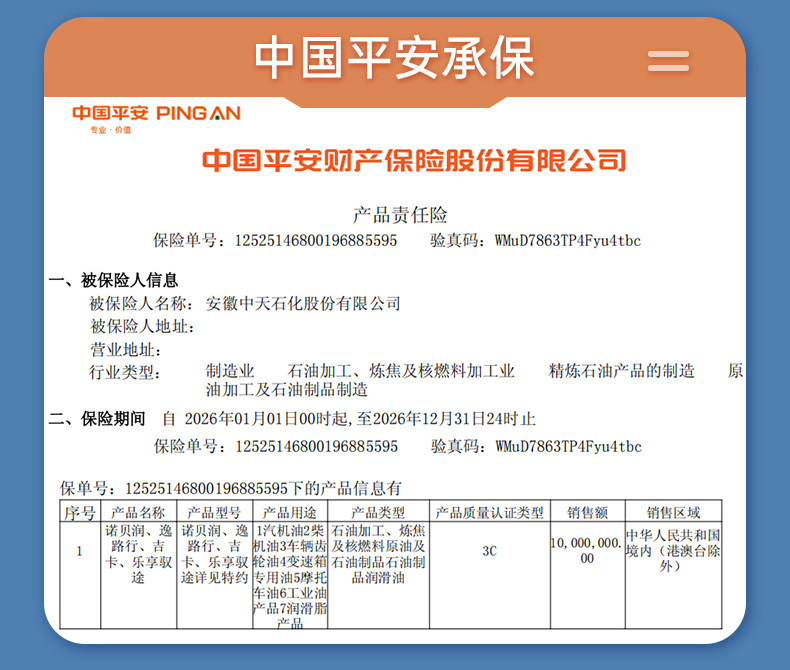Click the 产品责任险 heading
The width and height of the screenshot is (790, 670).
point(400,215)
